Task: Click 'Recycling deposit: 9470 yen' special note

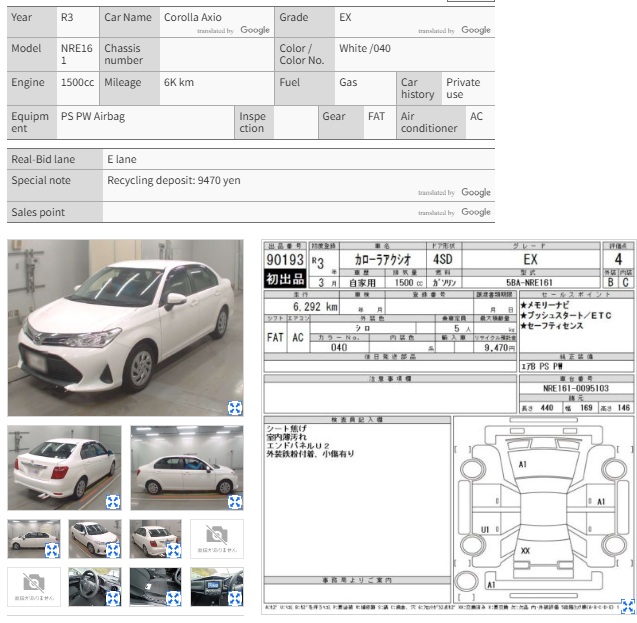Action: point(174,180)
